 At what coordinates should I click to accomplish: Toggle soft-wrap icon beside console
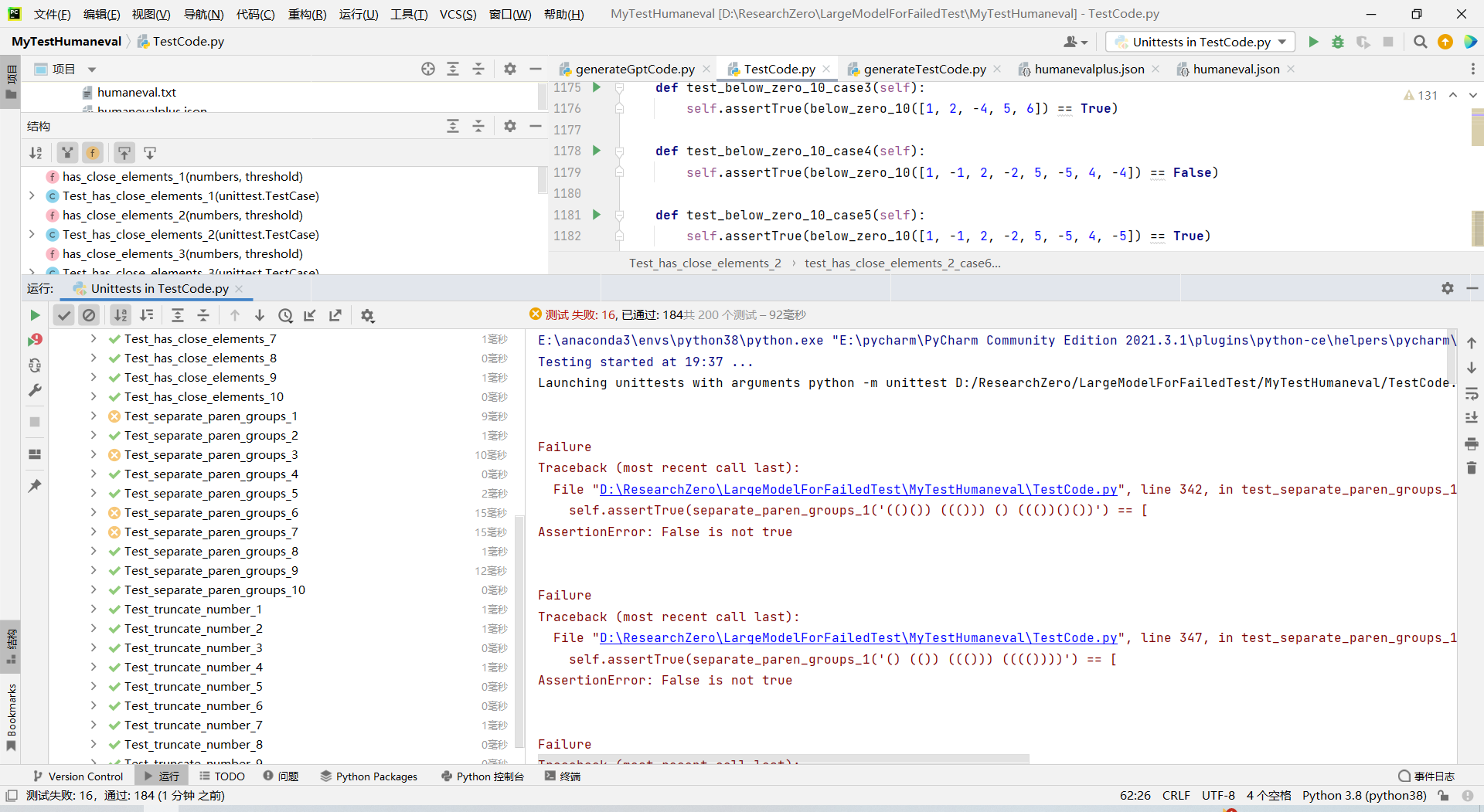tap(1472, 393)
